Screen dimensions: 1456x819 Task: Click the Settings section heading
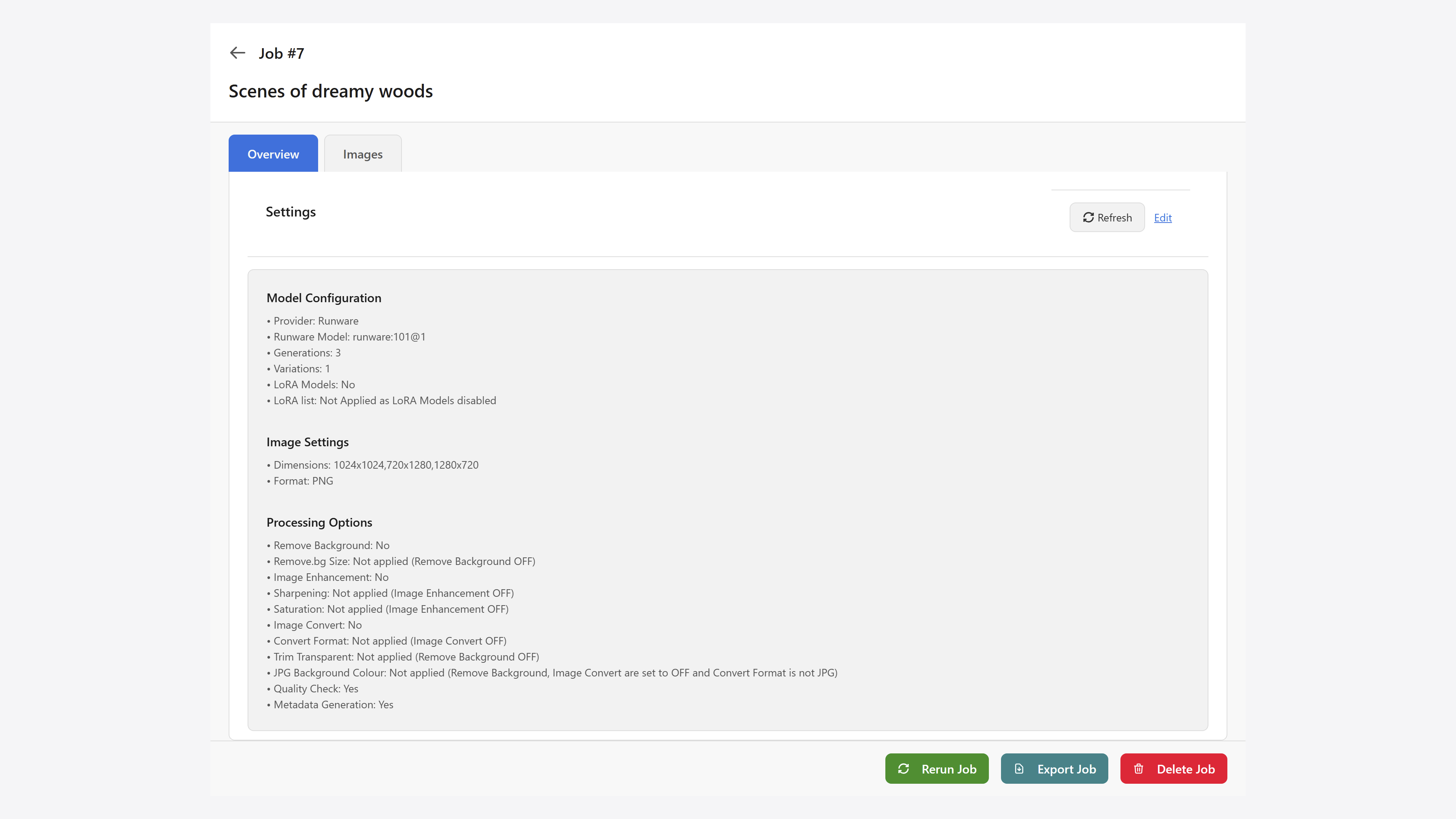tap(290, 212)
